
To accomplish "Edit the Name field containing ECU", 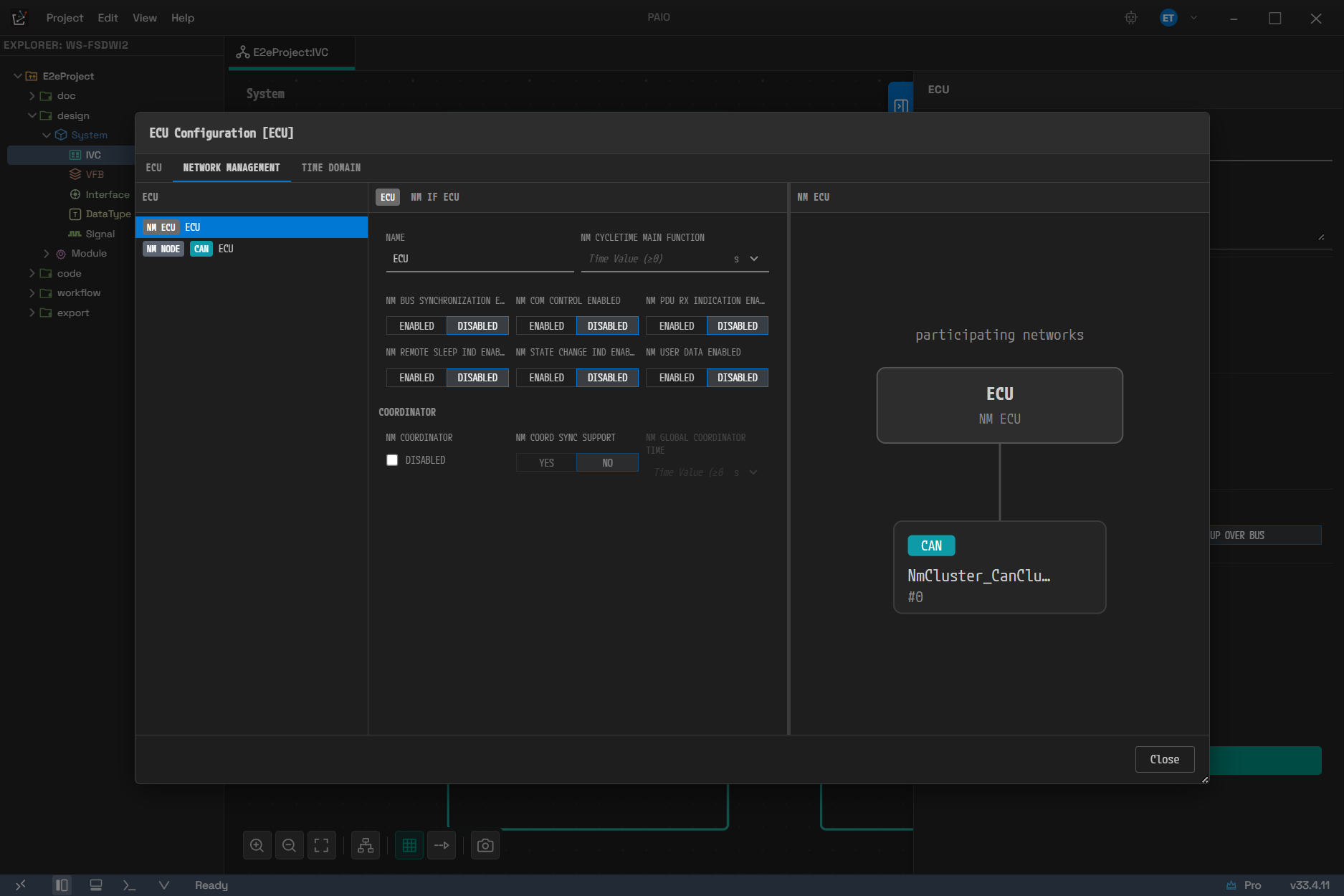I will click(480, 259).
